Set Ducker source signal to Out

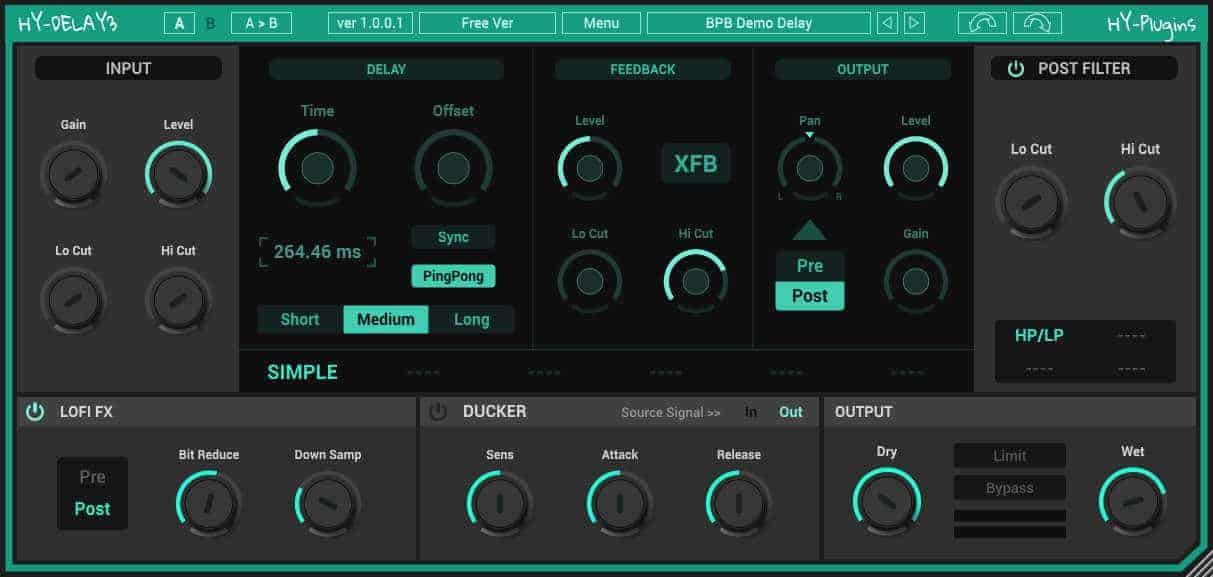pos(791,412)
